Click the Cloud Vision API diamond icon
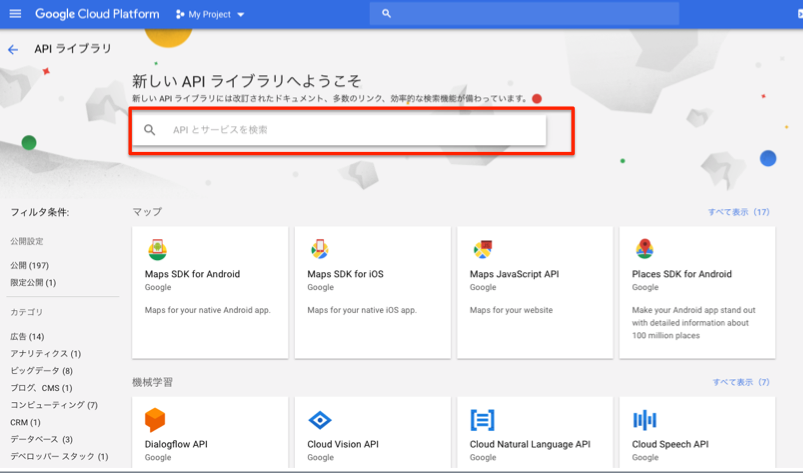This screenshot has height=473, width=803. [320, 420]
